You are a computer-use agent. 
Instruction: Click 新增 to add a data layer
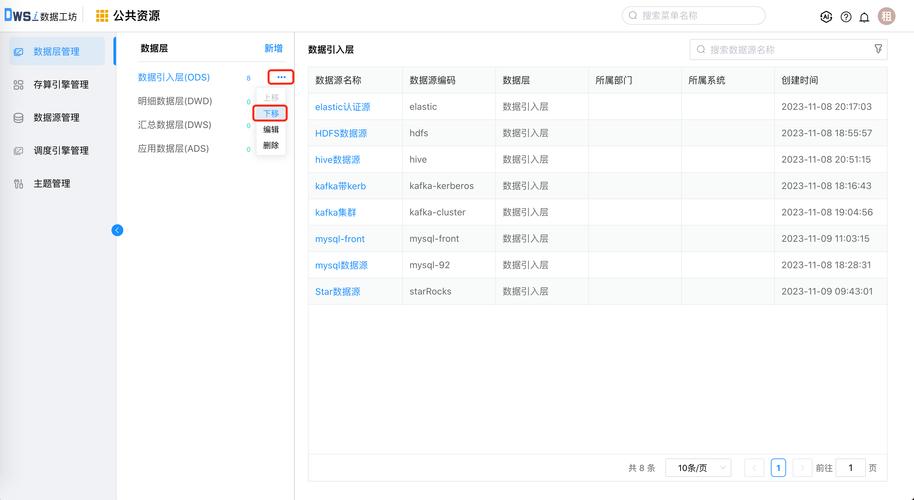(x=273, y=48)
